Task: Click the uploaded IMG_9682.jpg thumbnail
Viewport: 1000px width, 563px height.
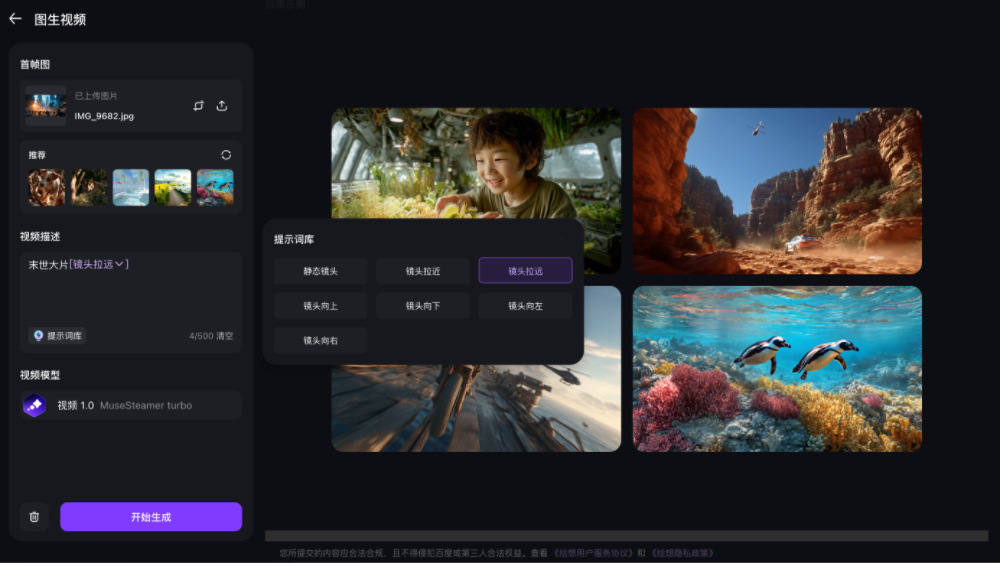Action: 46,105
